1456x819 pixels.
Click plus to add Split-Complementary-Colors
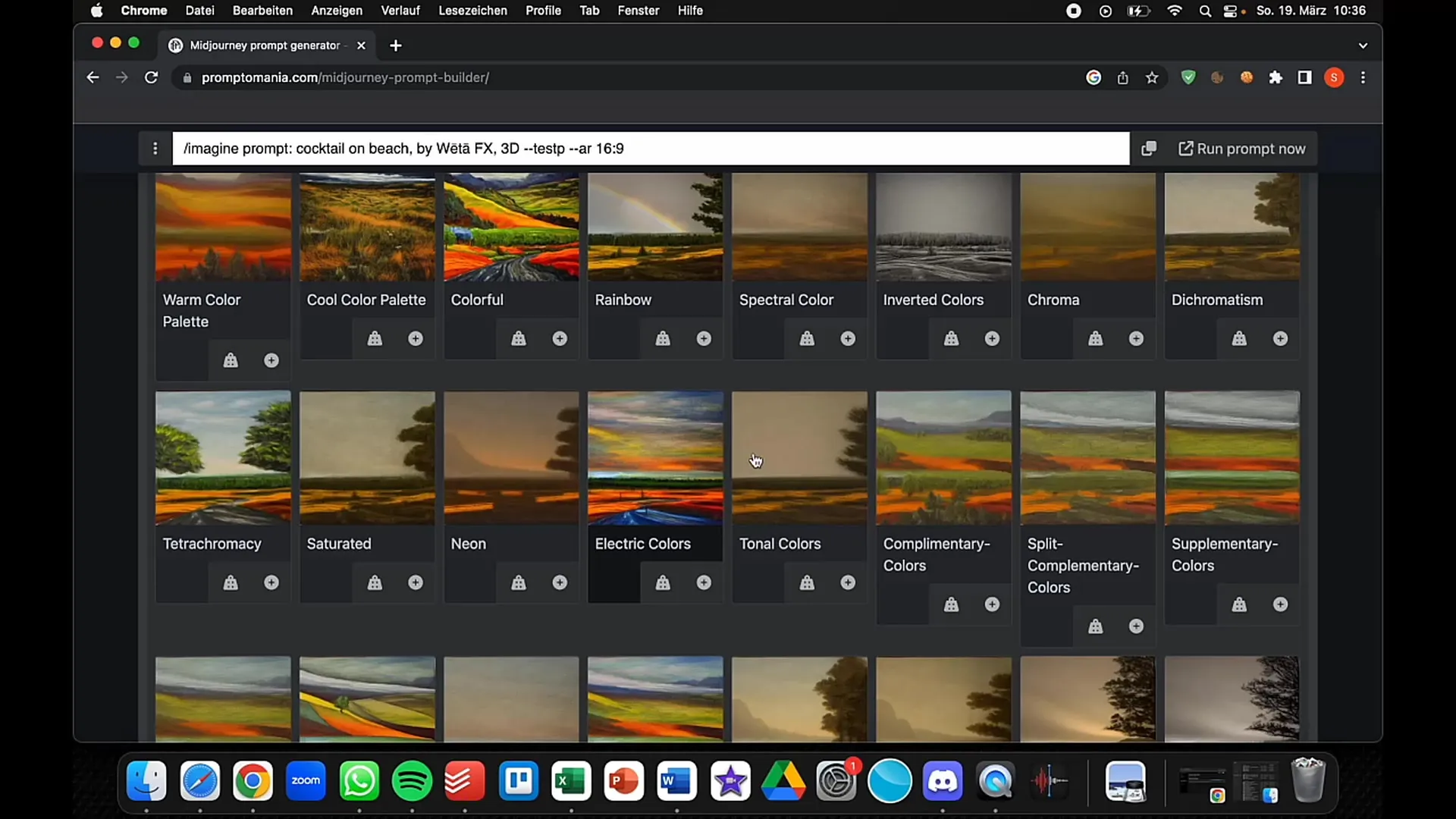pos(1136,626)
